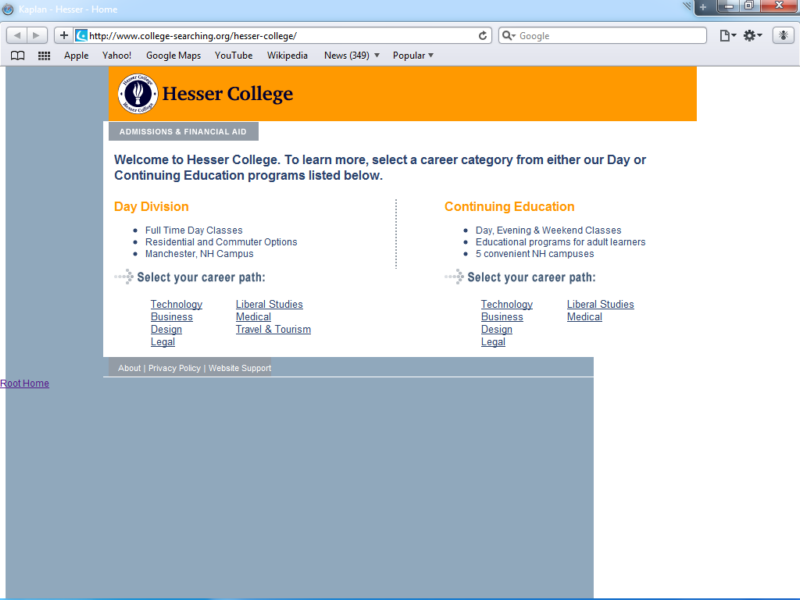Viewport: 800px width, 600px height.
Task: Open Continuing Education Business link
Action: 502,317
